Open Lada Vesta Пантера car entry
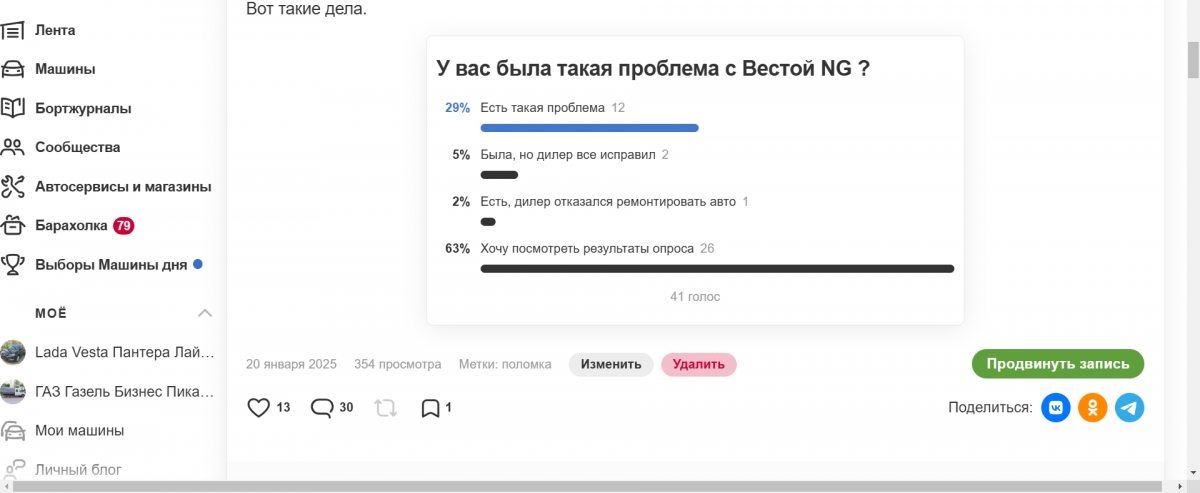This screenshot has width=1200, height=493. (124, 352)
